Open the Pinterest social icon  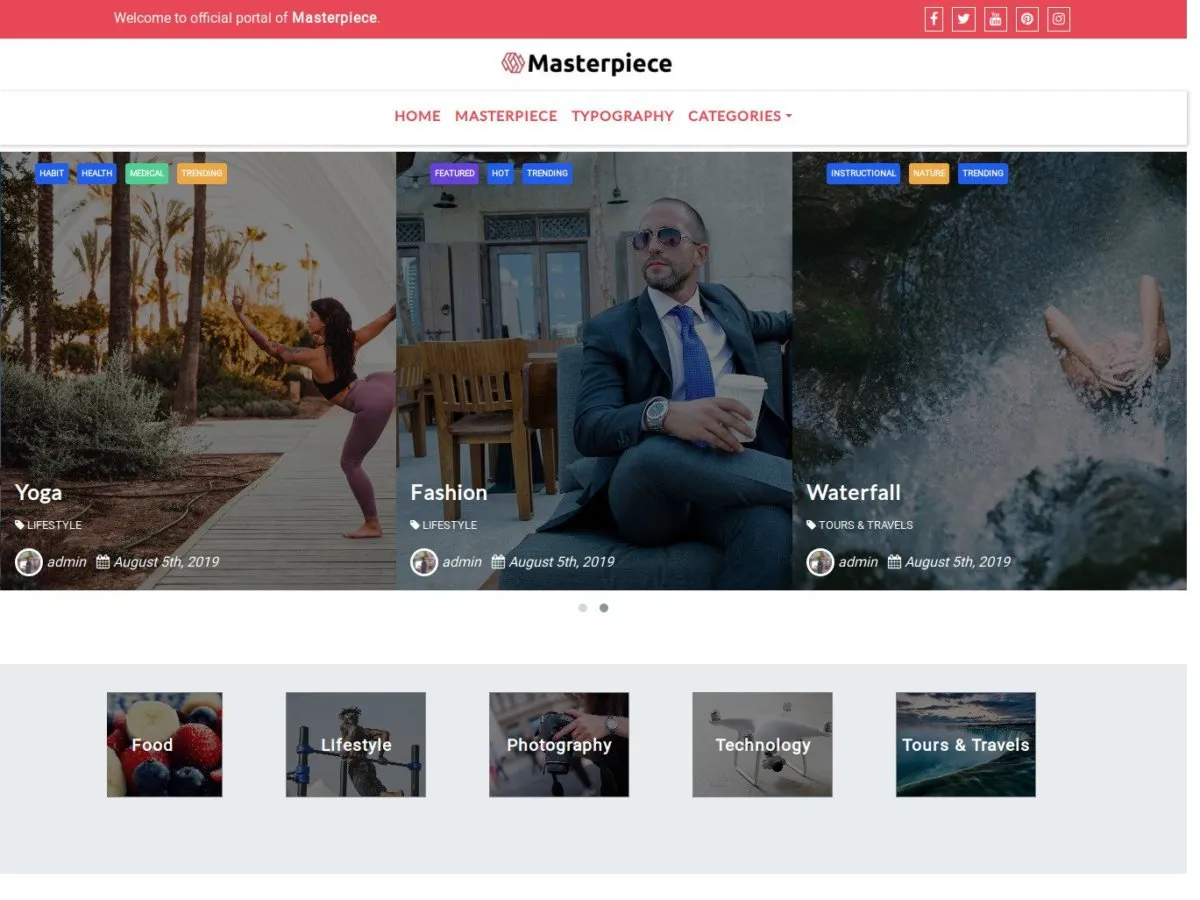(x=1027, y=19)
